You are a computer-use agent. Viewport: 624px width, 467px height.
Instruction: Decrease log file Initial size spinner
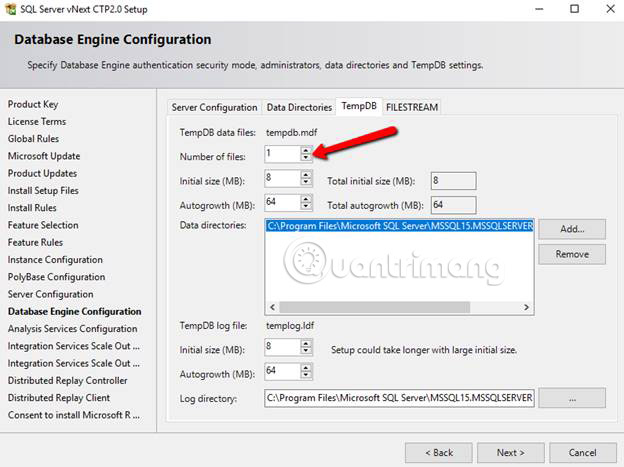(306, 351)
